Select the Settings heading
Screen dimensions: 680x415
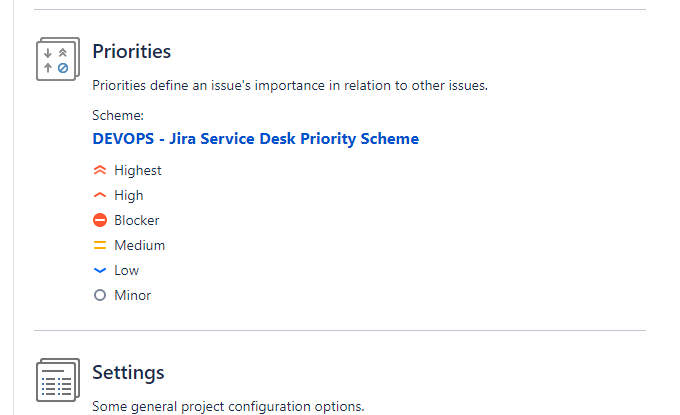(128, 372)
